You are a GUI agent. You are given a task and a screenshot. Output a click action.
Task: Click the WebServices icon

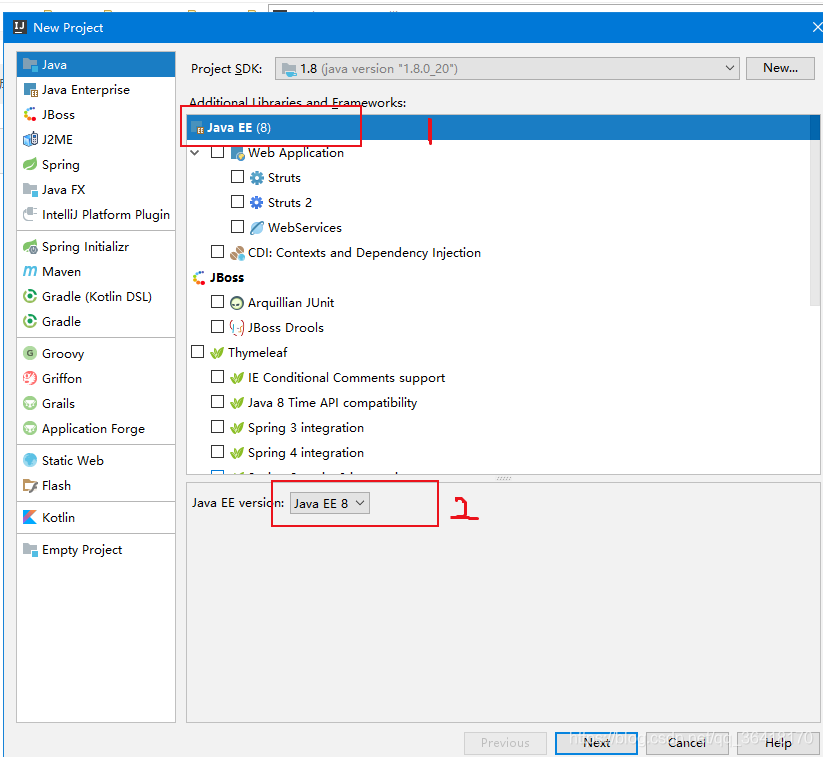(x=257, y=228)
